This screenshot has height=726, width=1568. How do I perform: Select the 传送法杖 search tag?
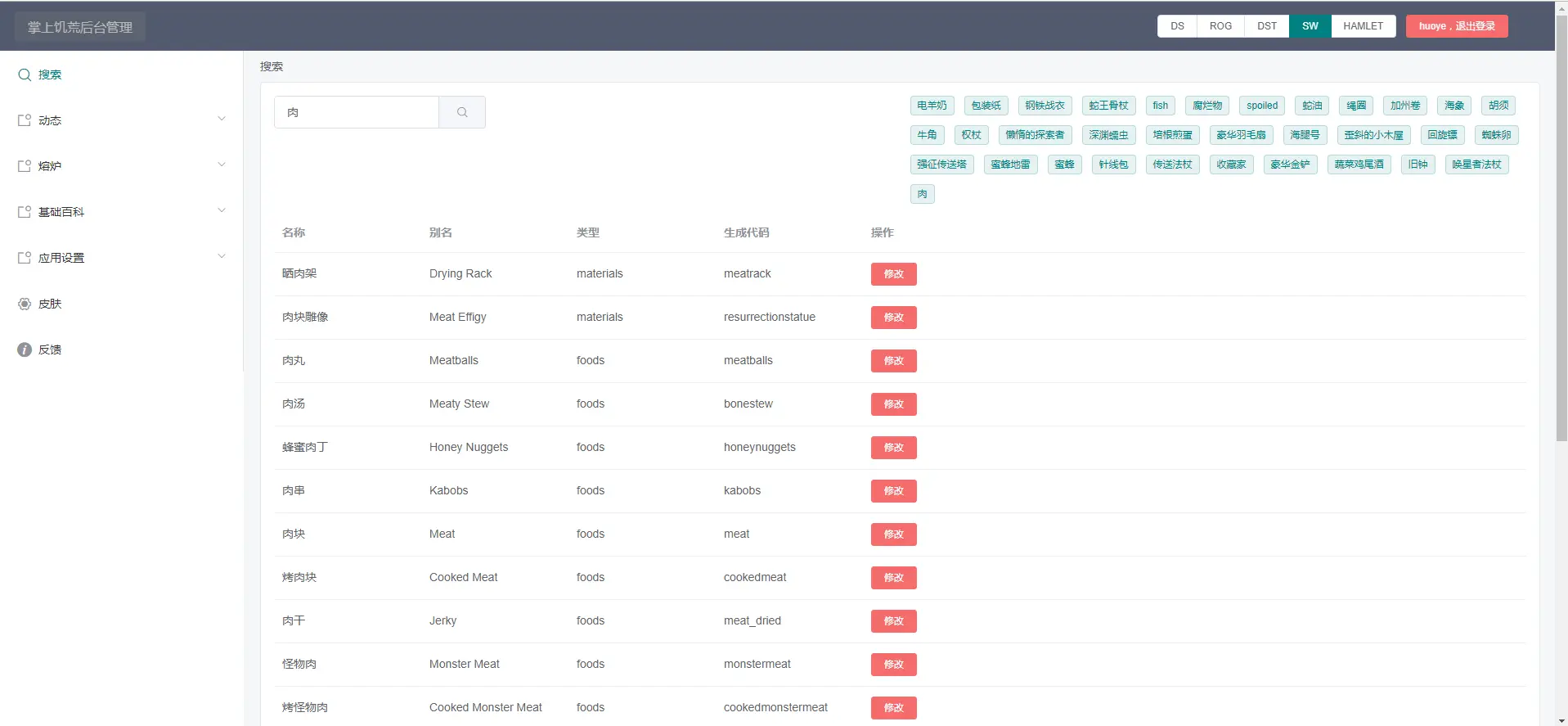[x=1172, y=165]
